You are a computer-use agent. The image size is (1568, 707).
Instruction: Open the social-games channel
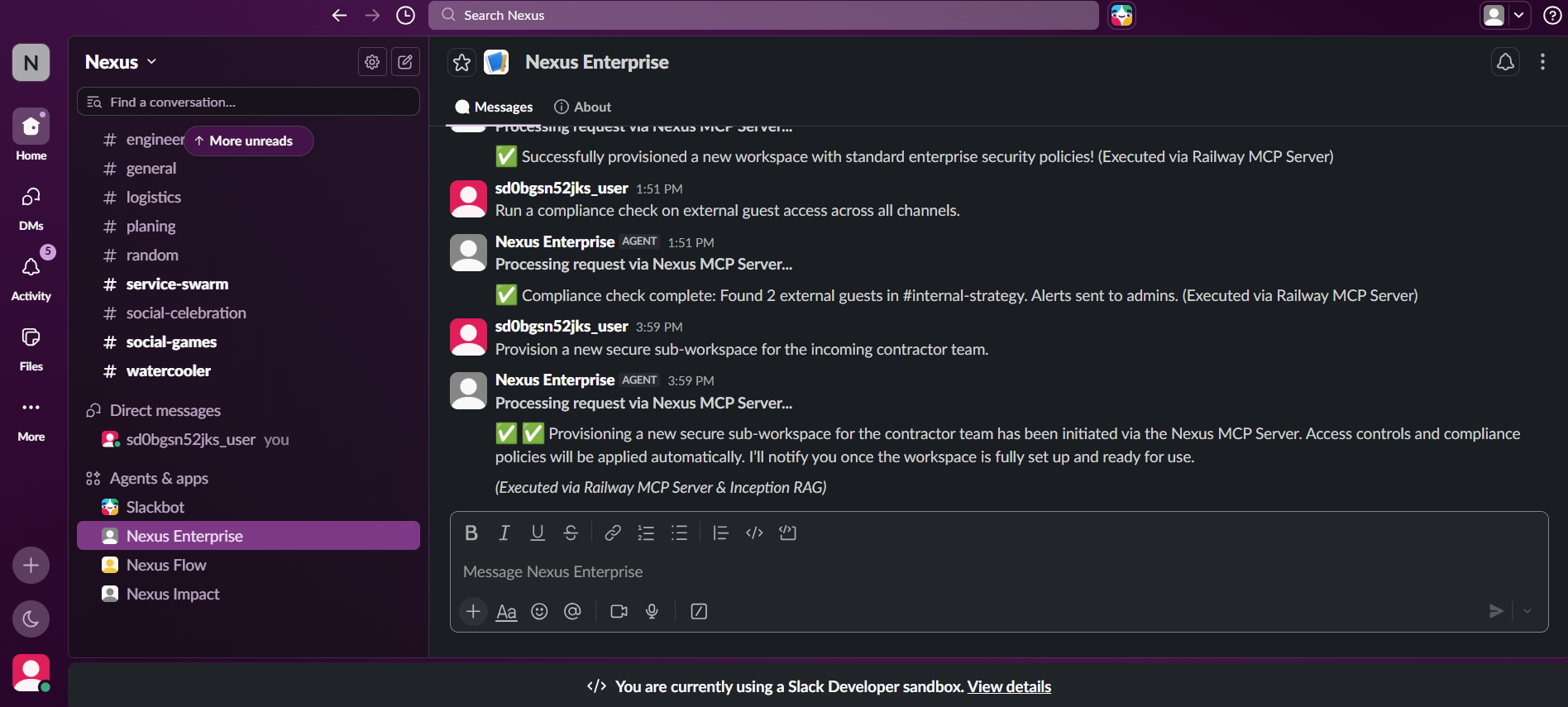pos(248,342)
